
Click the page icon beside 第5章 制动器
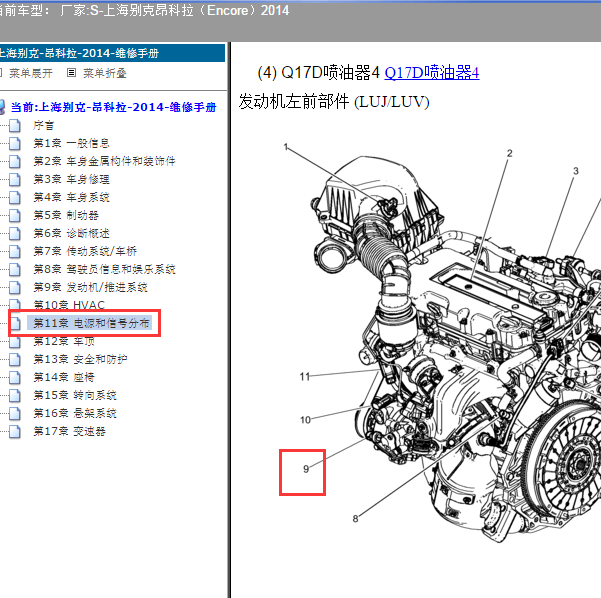pyautogui.click(x=15, y=215)
